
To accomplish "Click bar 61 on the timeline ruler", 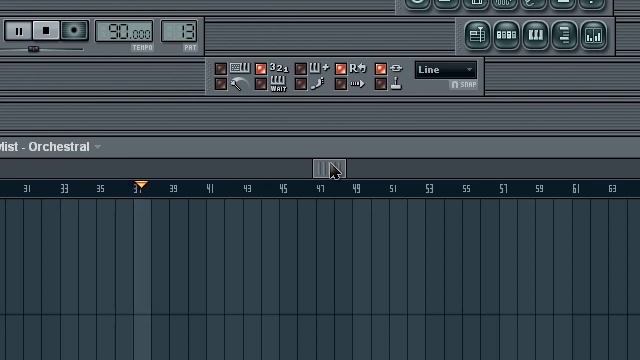I will (x=576, y=189).
